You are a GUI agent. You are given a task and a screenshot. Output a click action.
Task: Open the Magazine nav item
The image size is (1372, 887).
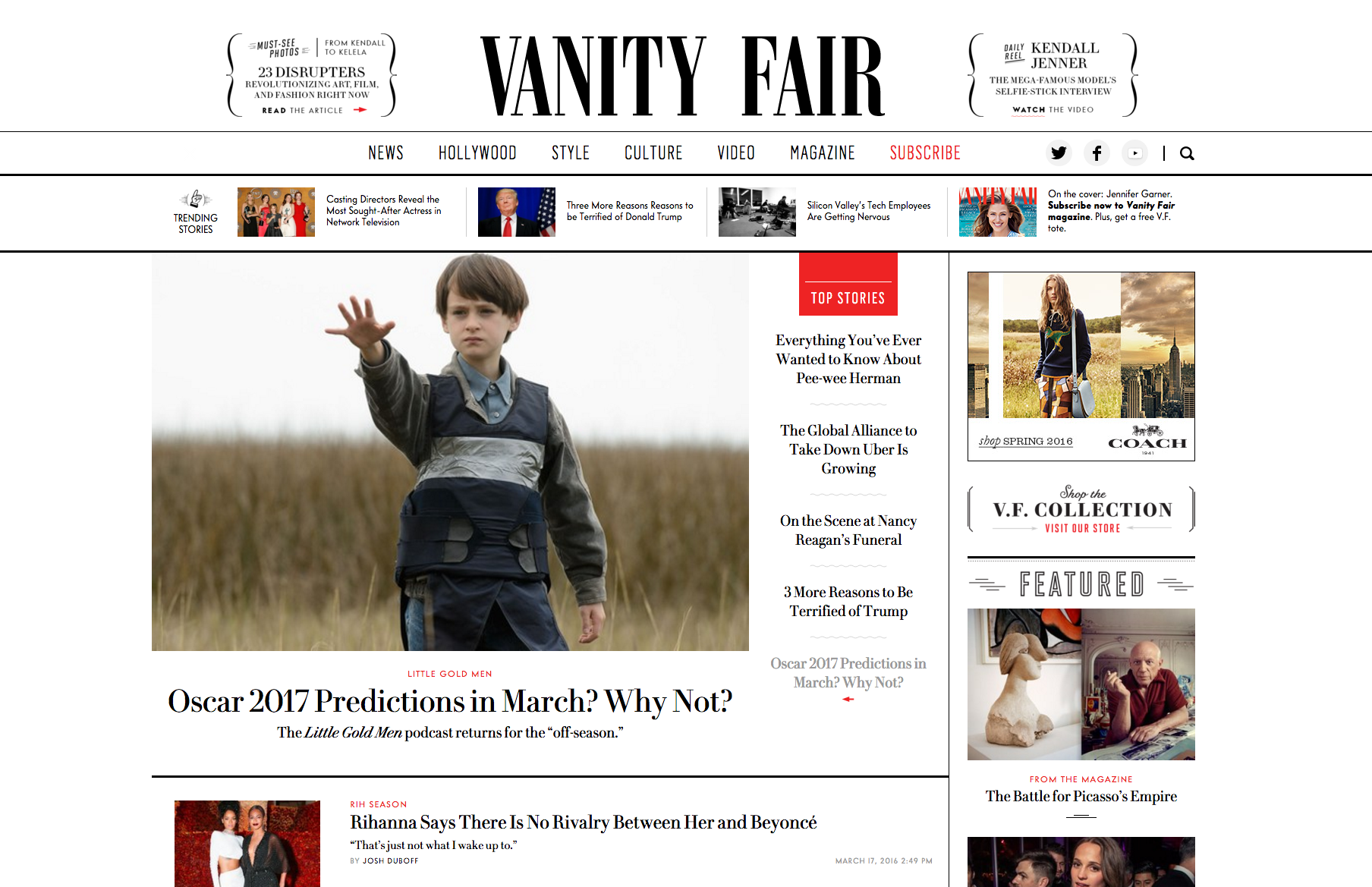pos(823,153)
